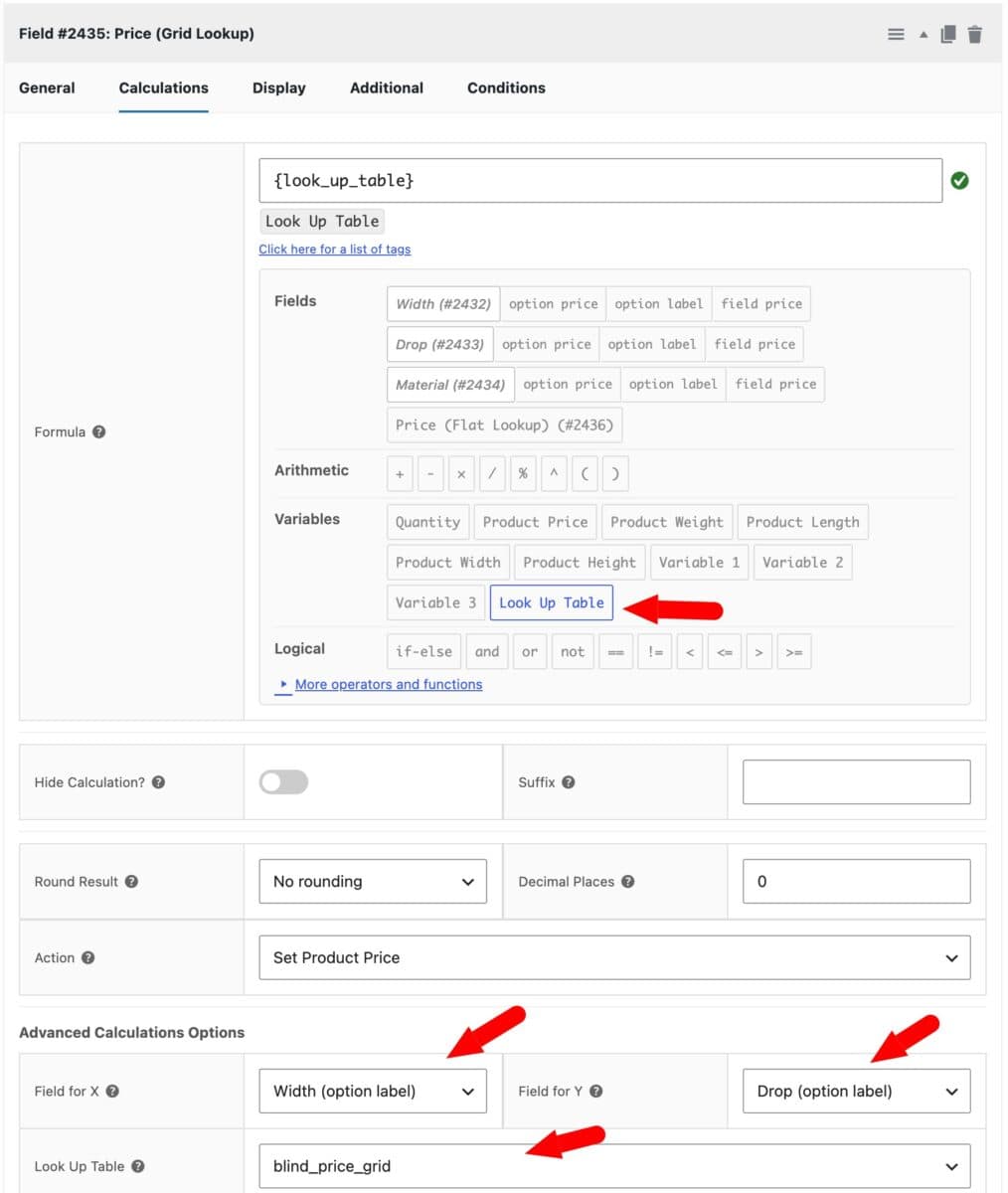Open the Action dropdown (Set Product Price)
This screenshot has width=1008, height=1193.
(614, 958)
